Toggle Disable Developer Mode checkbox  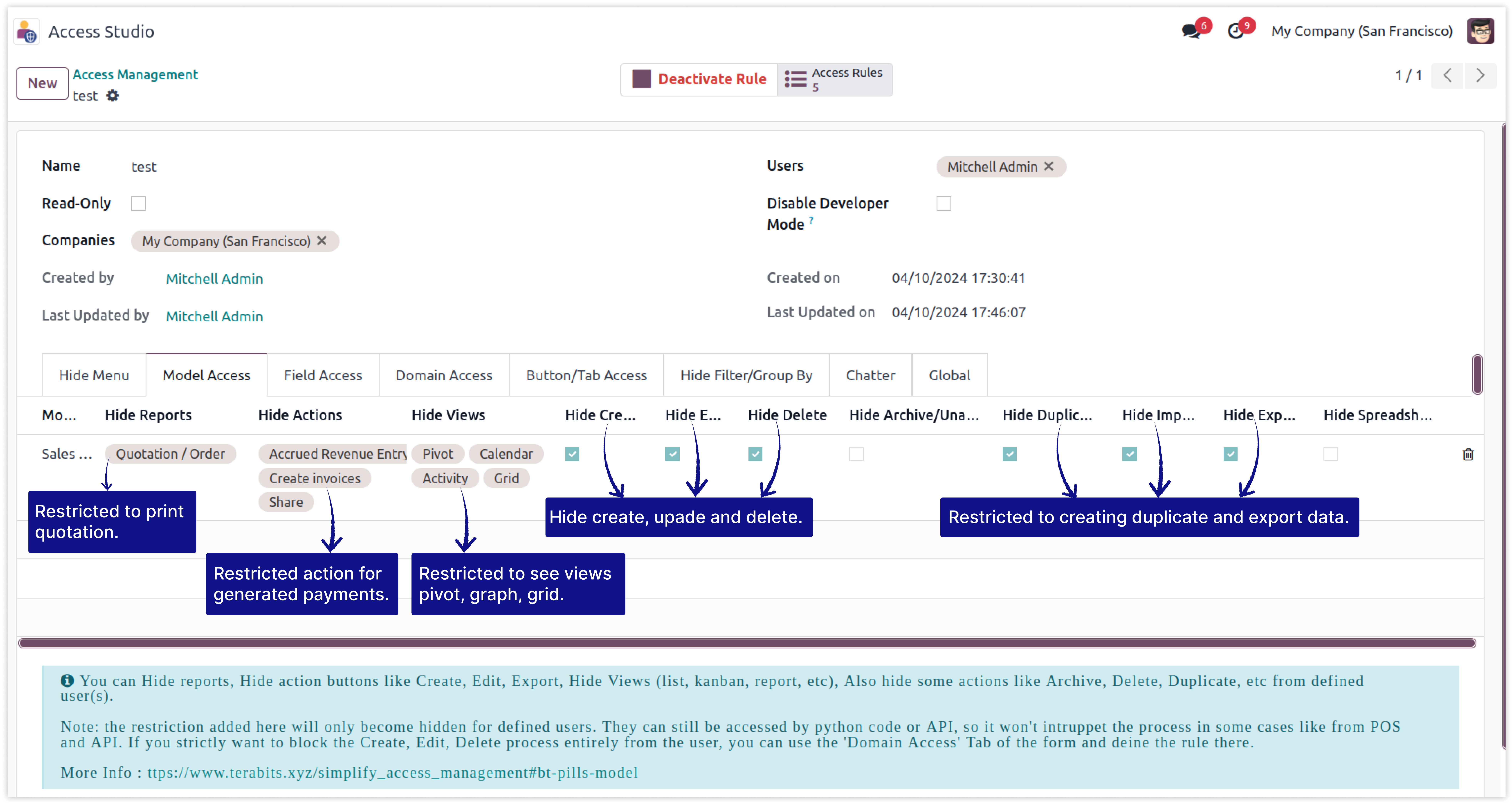pos(944,204)
